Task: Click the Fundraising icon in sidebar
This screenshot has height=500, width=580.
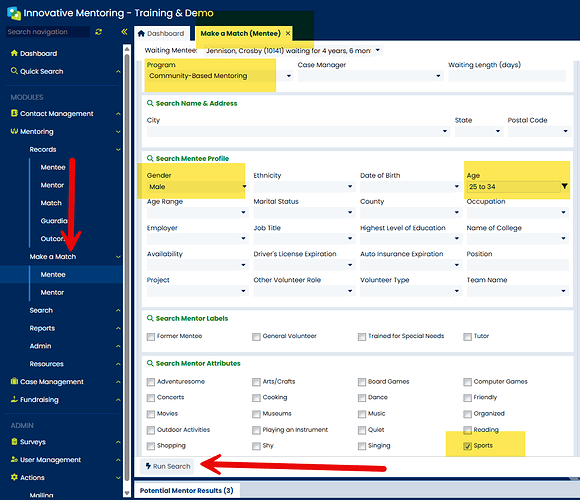Action: (14, 399)
